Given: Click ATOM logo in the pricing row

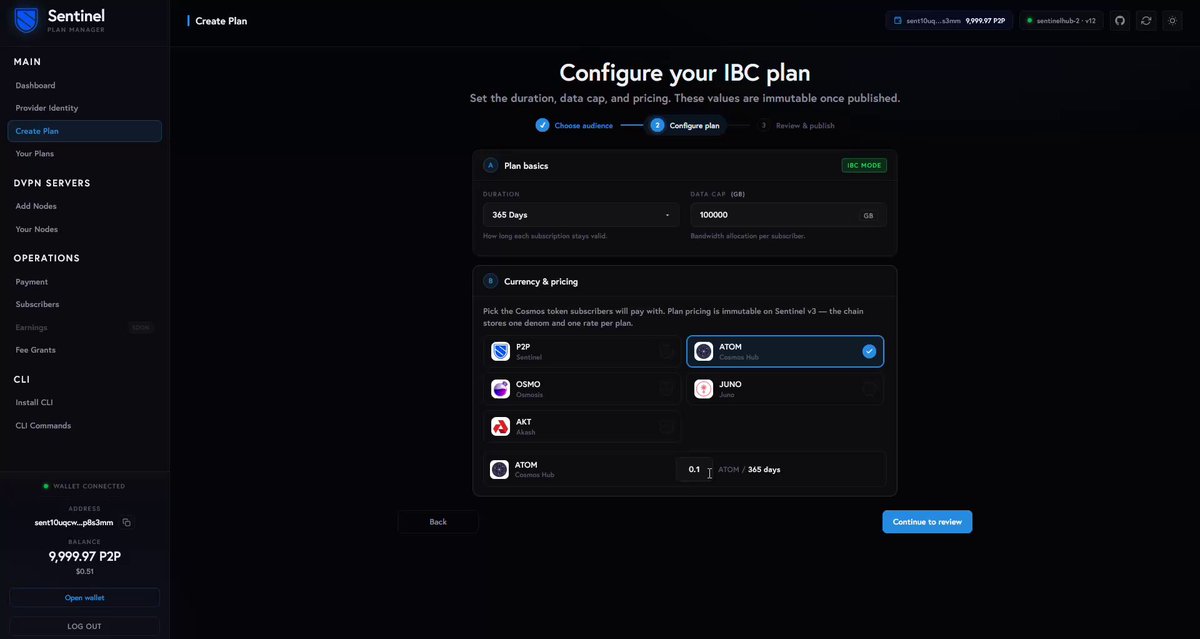Looking at the screenshot, I should click(499, 469).
